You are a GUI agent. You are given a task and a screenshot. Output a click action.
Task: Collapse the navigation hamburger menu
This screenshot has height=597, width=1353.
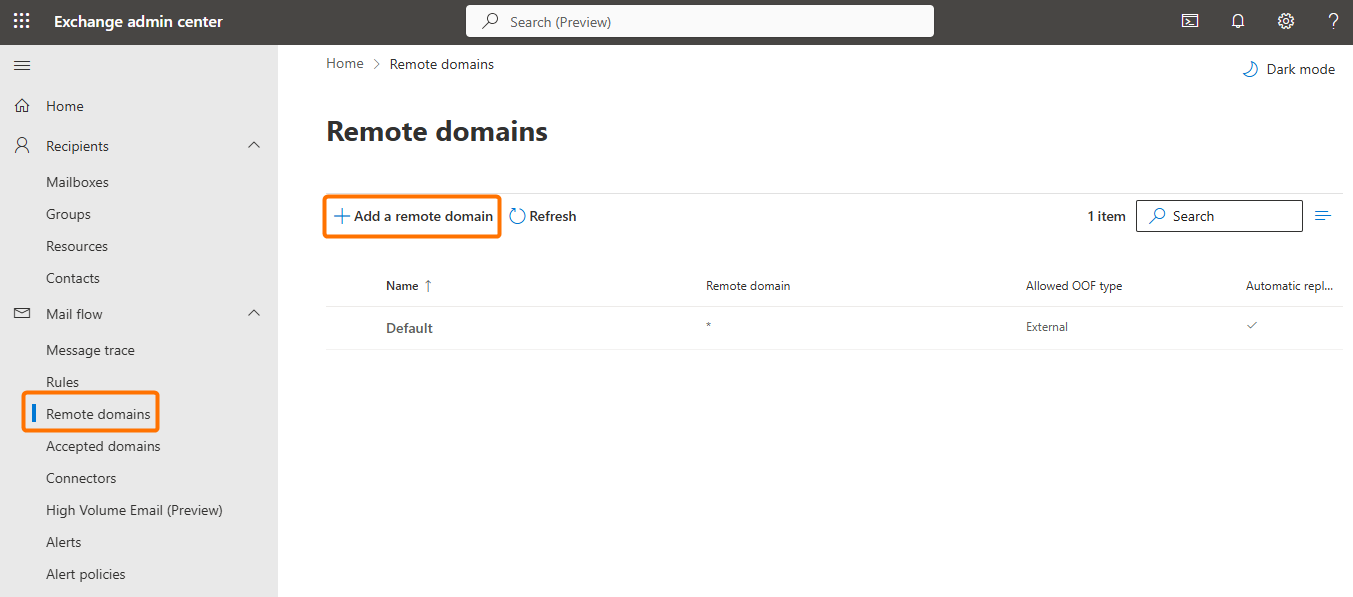(21, 65)
